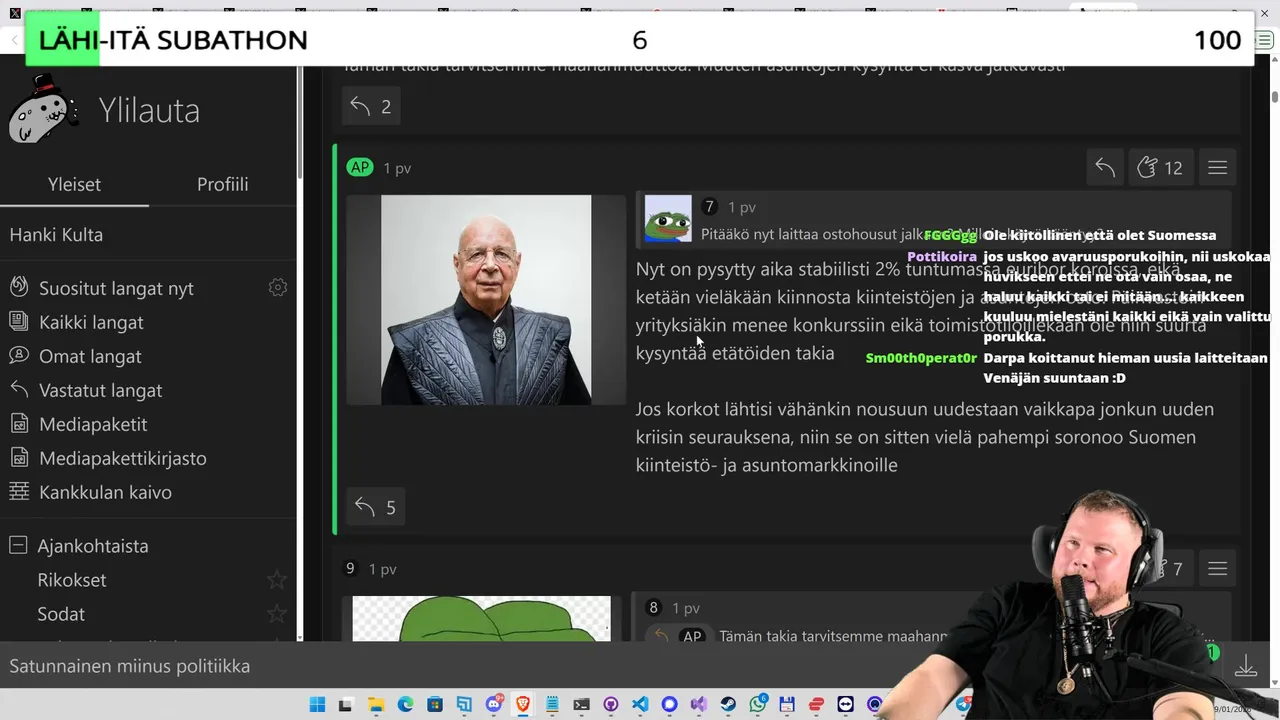Open Mediapakettikirjasto page
Screen dimensions: 1280x720
122,458
